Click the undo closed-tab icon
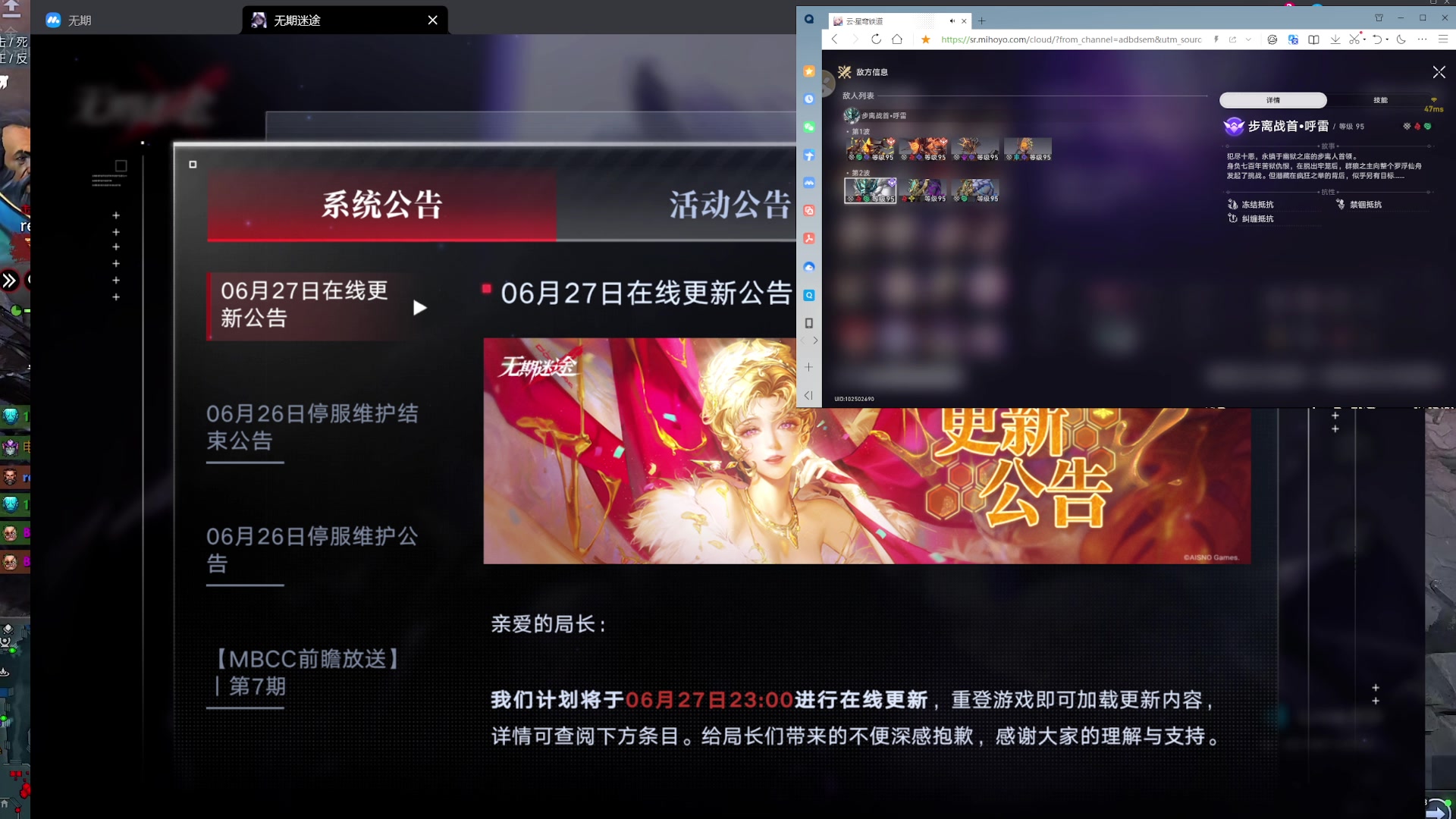The image size is (1456, 819). click(1377, 39)
